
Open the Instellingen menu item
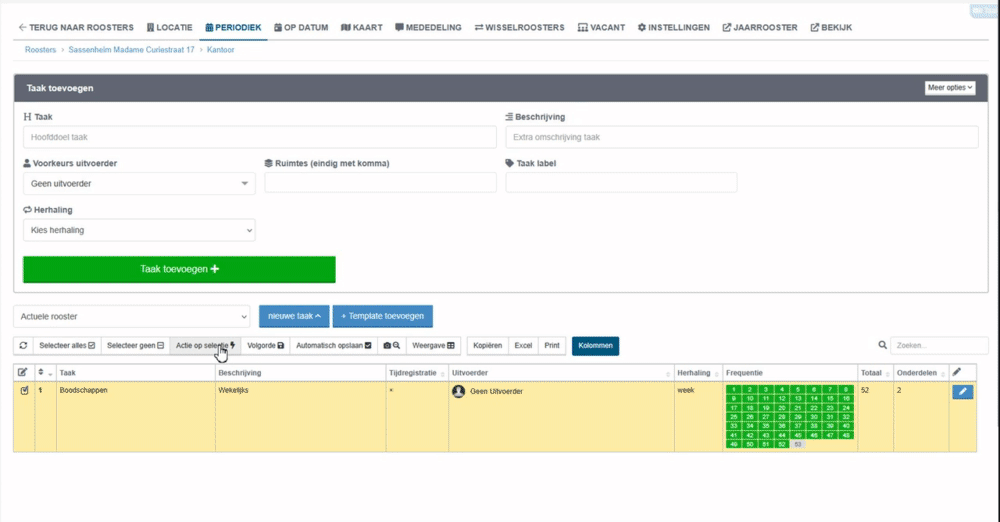[x=674, y=27]
